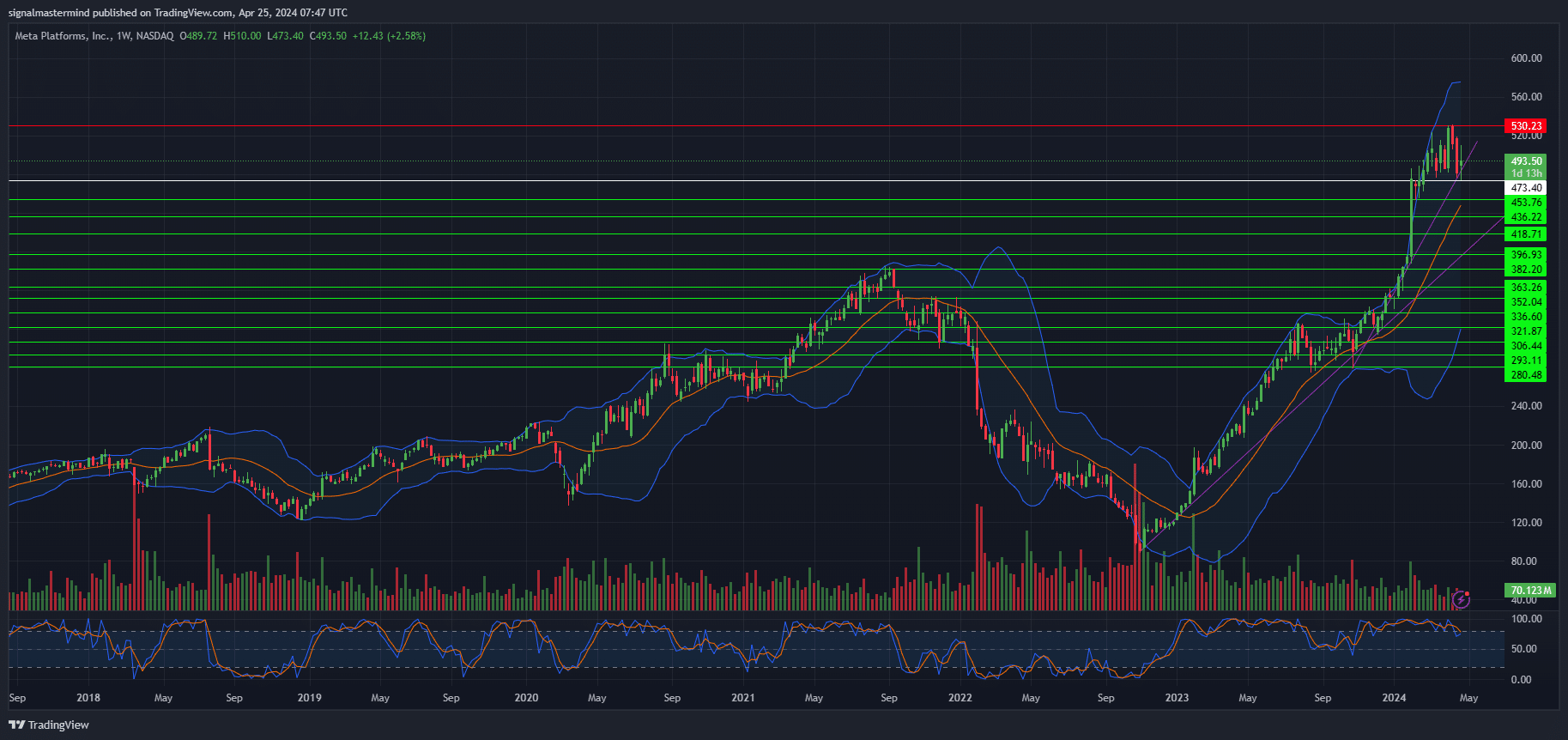Click the 352.04 price level label
Image resolution: width=1568 pixels, height=740 pixels.
[x=1526, y=301]
